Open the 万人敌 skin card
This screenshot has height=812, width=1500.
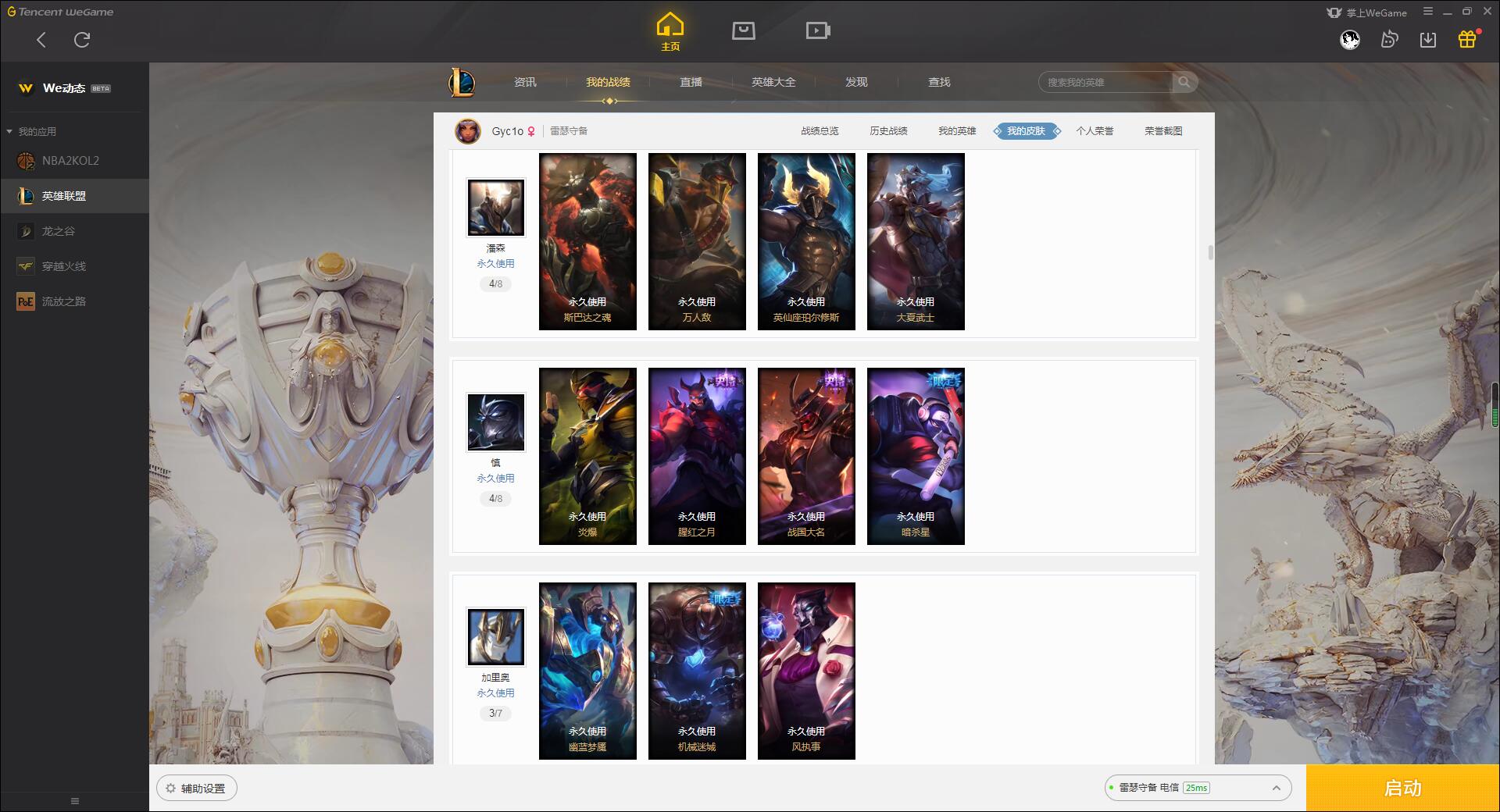(697, 241)
